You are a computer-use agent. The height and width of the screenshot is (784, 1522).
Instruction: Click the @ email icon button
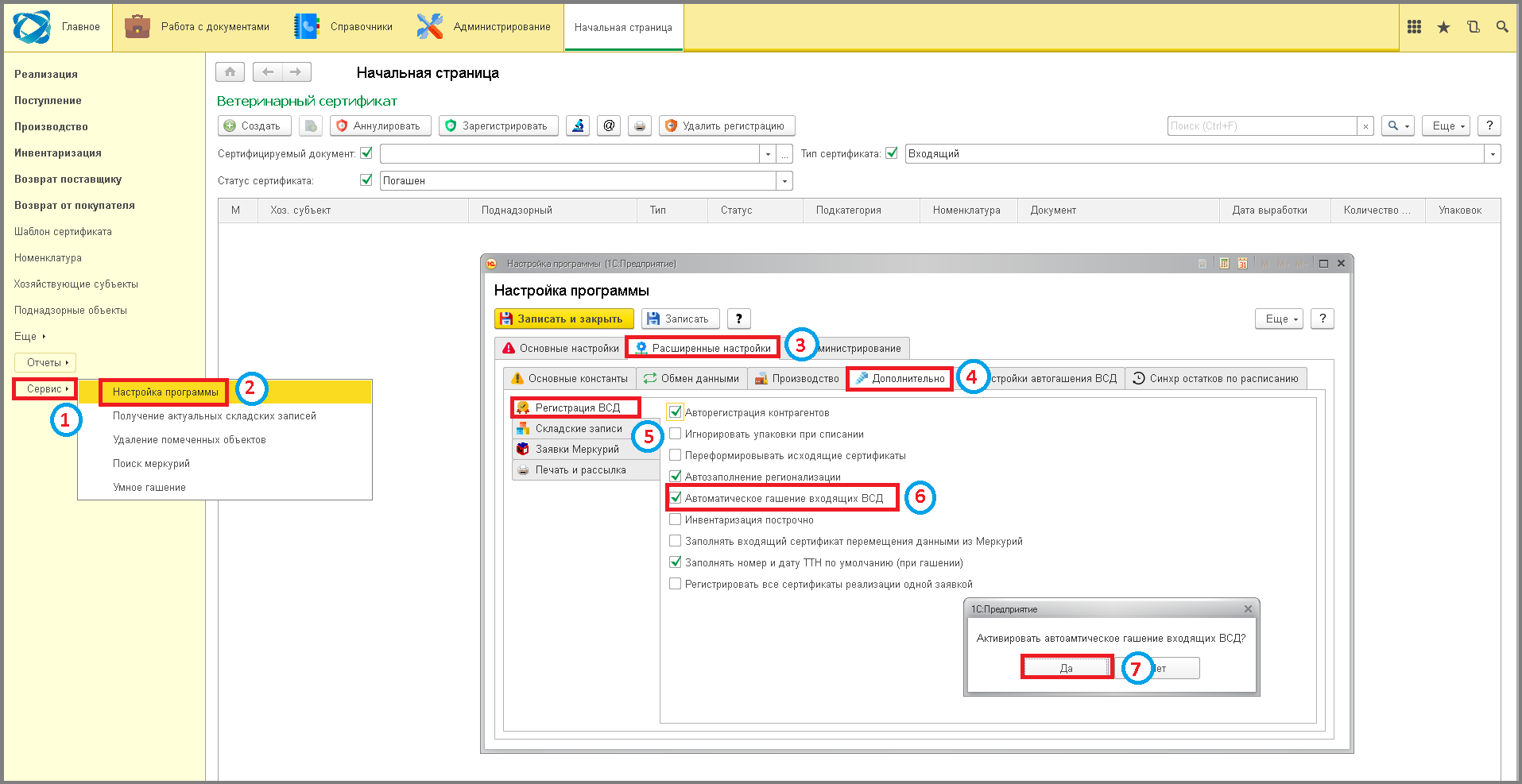[609, 126]
